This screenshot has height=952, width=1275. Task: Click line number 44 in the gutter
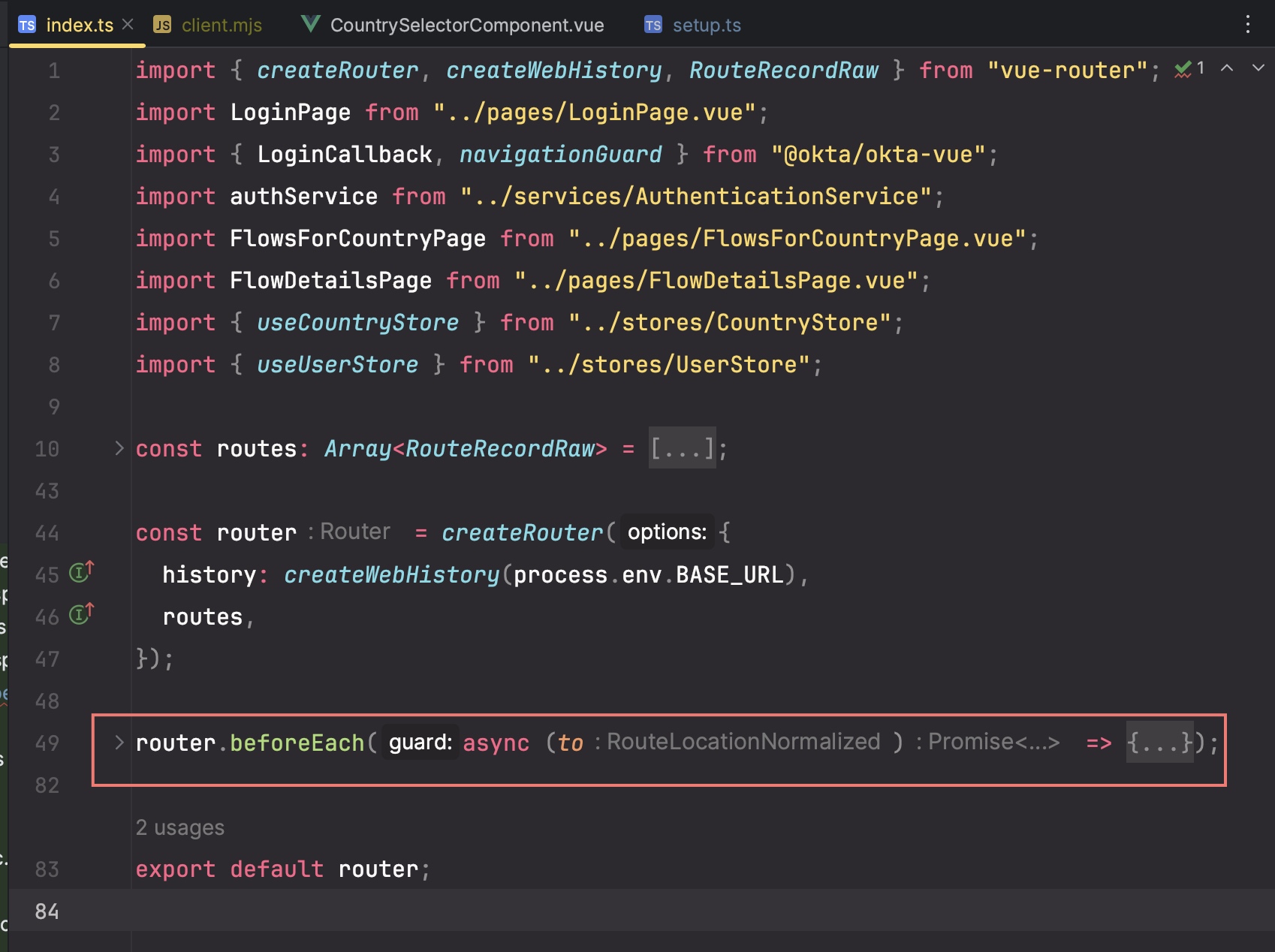(47, 532)
